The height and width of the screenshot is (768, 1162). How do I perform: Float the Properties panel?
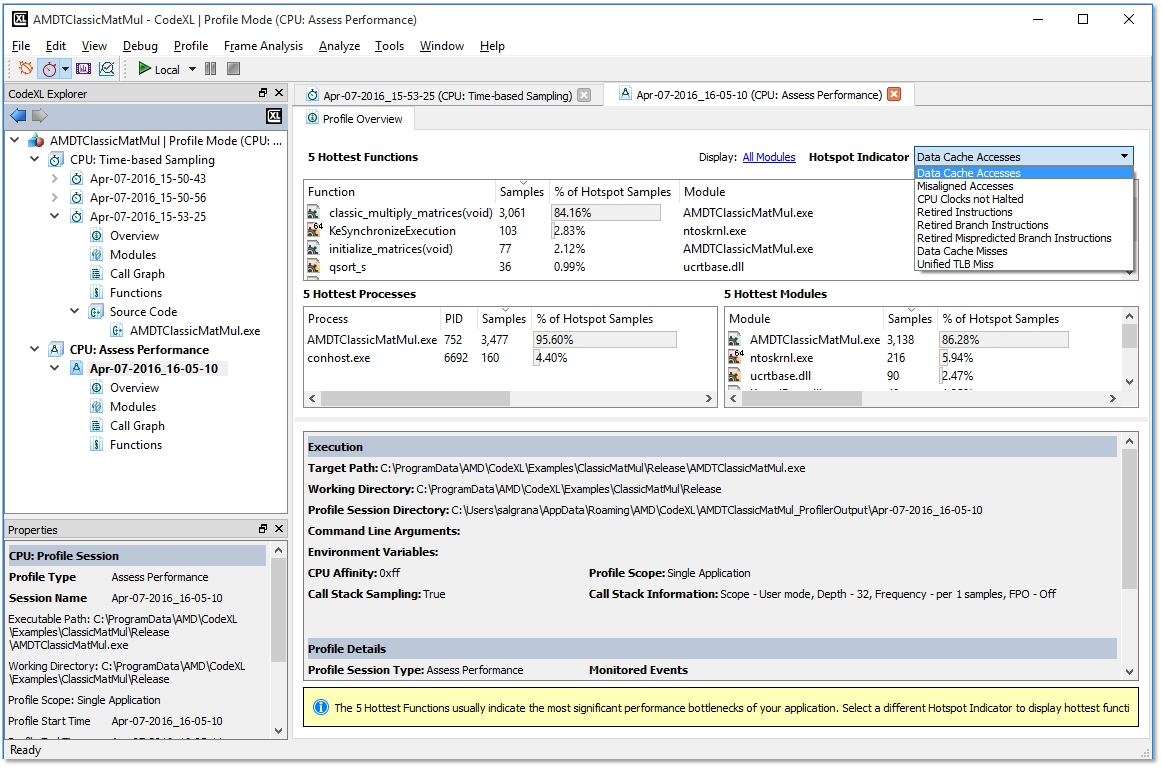coord(262,529)
